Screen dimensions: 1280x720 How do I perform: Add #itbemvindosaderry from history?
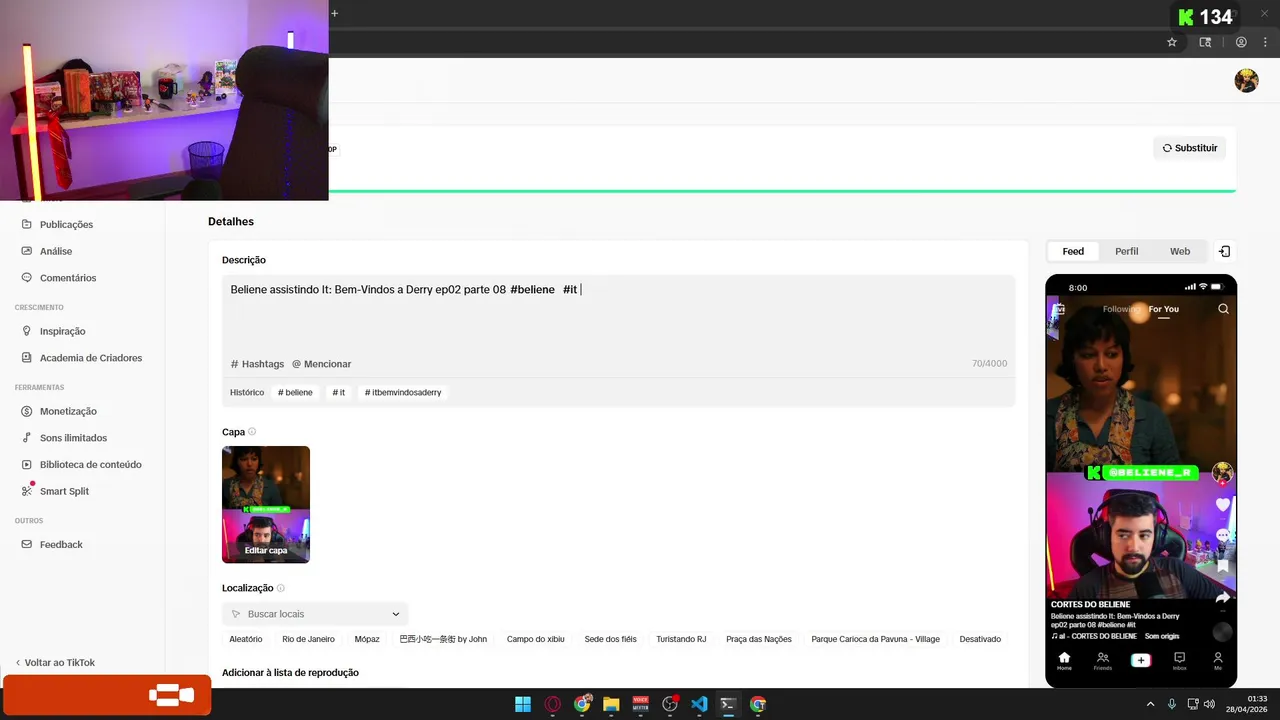pos(403,392)
